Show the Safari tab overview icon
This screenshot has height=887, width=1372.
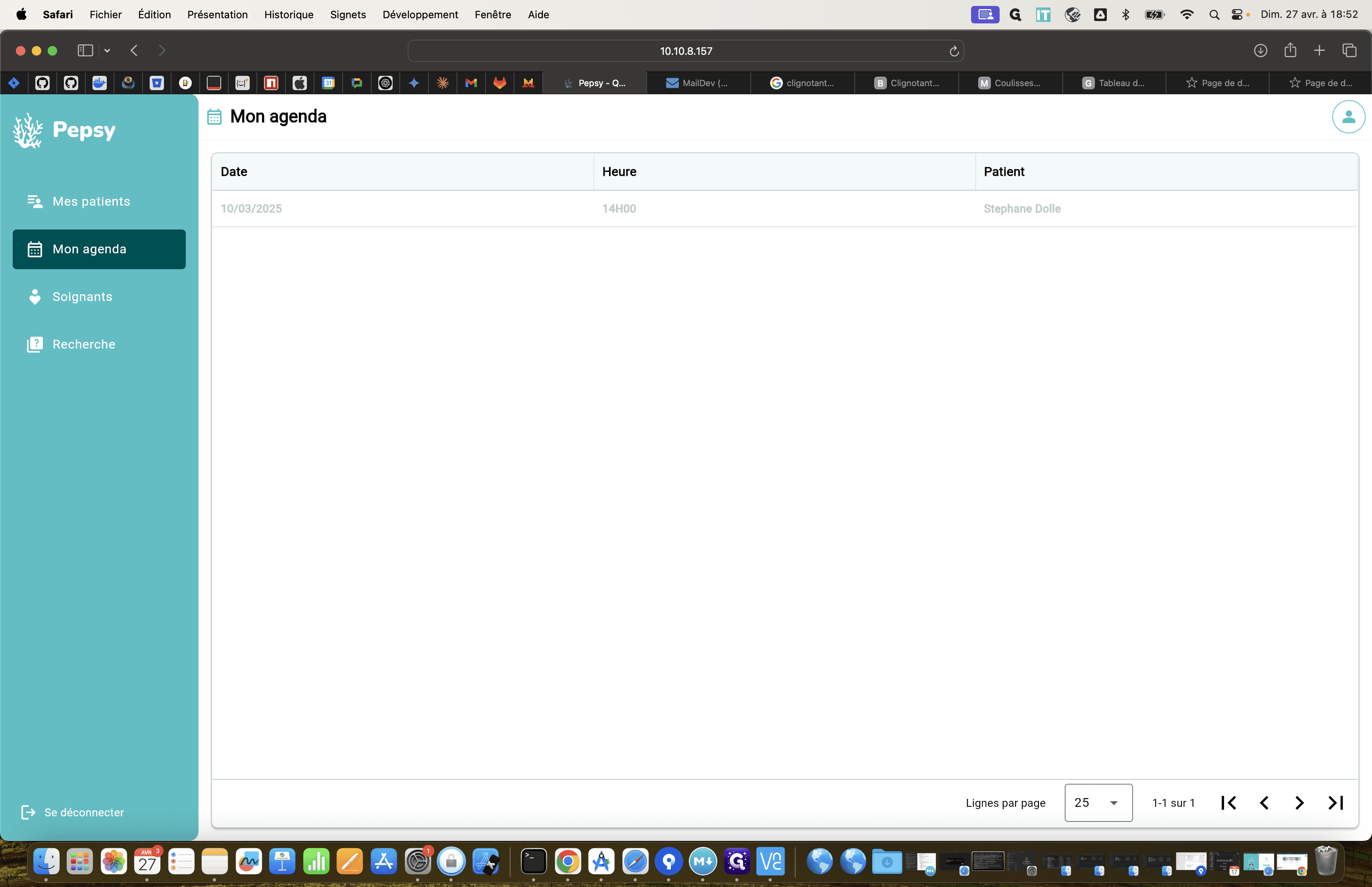point(1349,51)
